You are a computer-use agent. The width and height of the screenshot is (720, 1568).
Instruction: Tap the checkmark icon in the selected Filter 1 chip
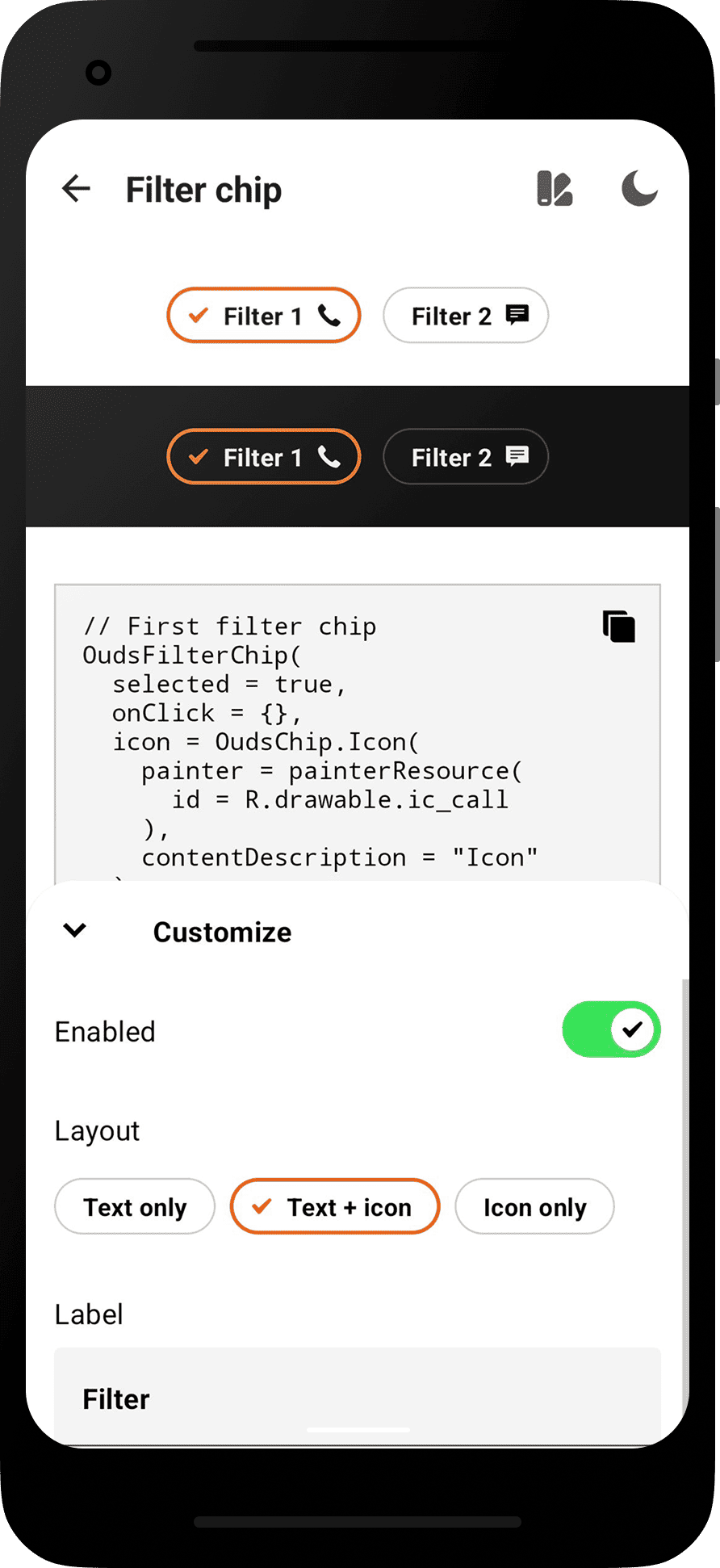[199, 316]
